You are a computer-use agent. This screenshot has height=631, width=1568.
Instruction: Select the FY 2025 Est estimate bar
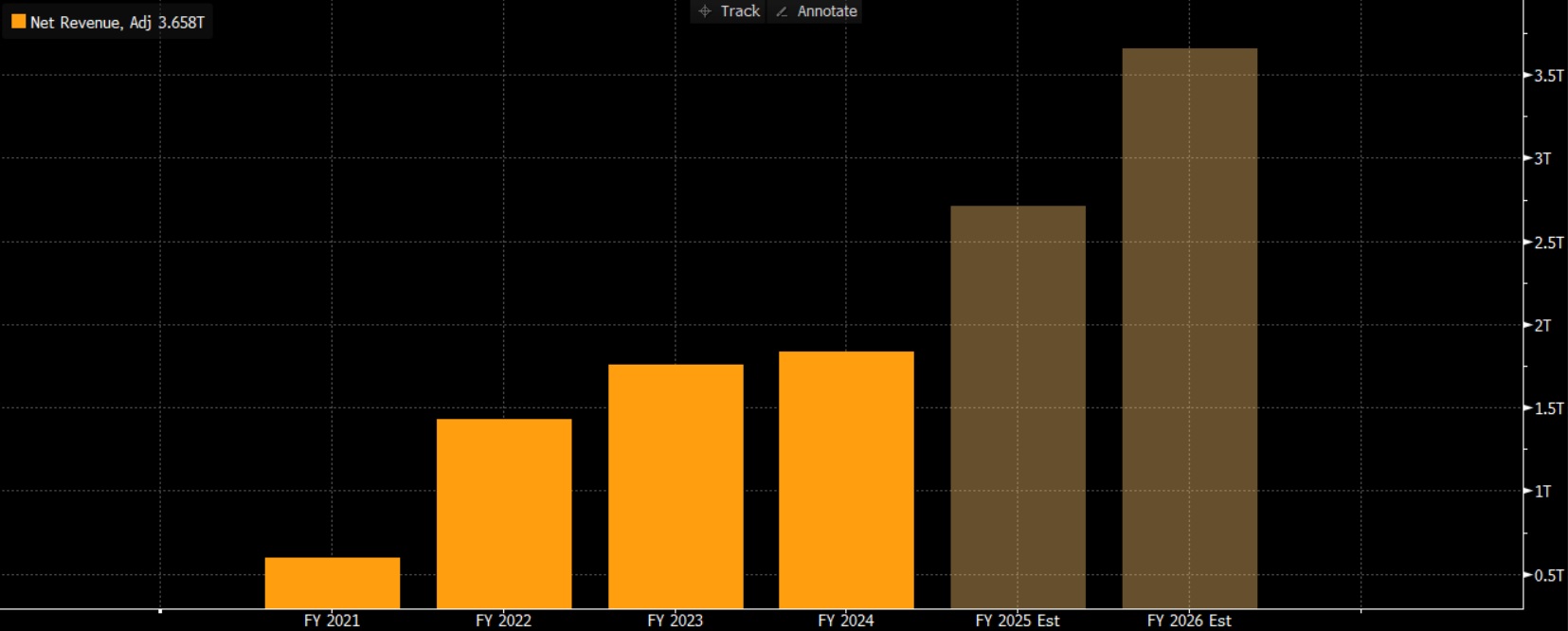(x=1018, y=406)
